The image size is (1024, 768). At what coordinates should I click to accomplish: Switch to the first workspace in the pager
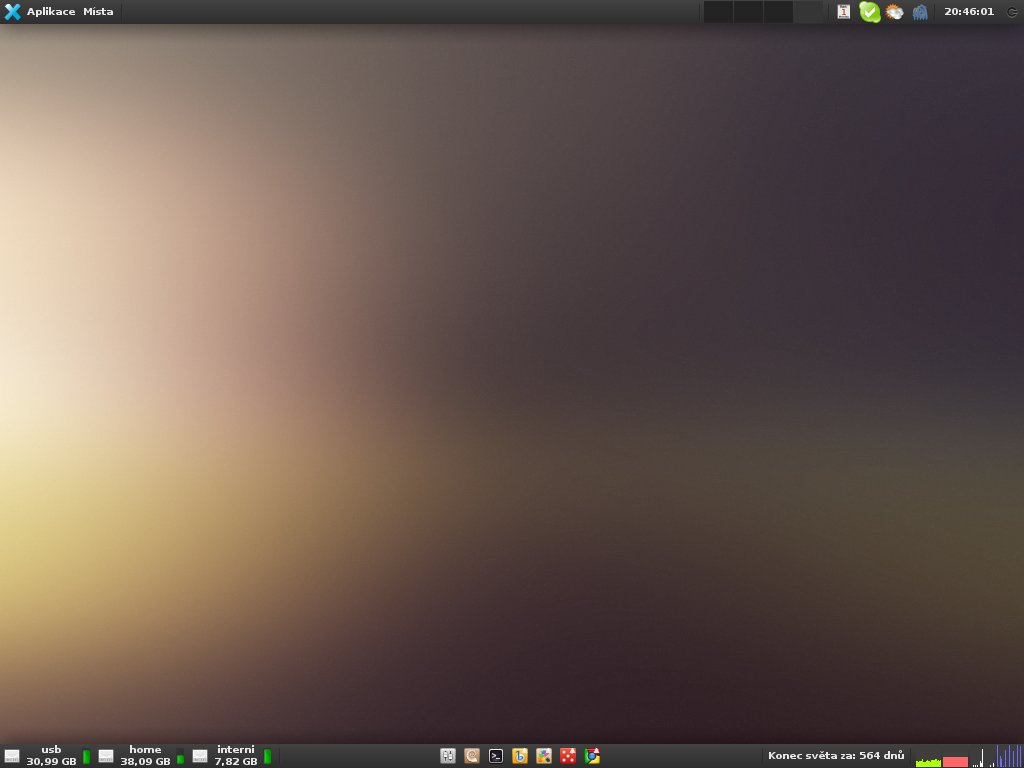click(x=718, y=12)
